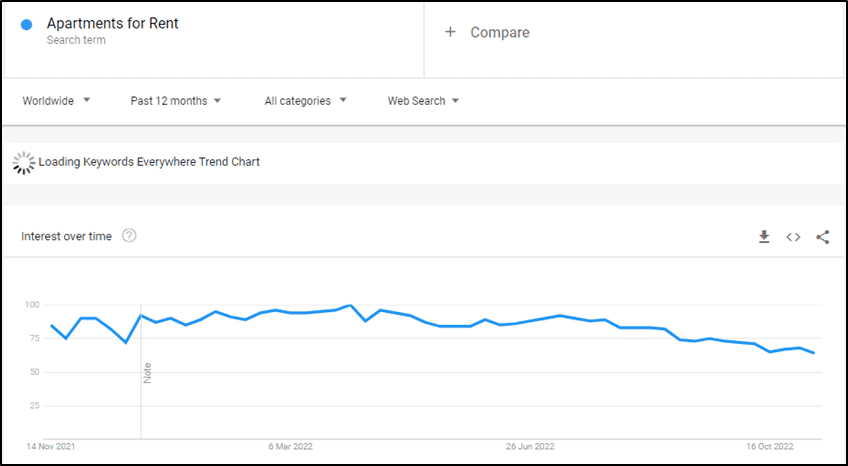This screenshot has width=848, height=466.
Task: Open the Interest over time help icon
Action: (129, 236)
